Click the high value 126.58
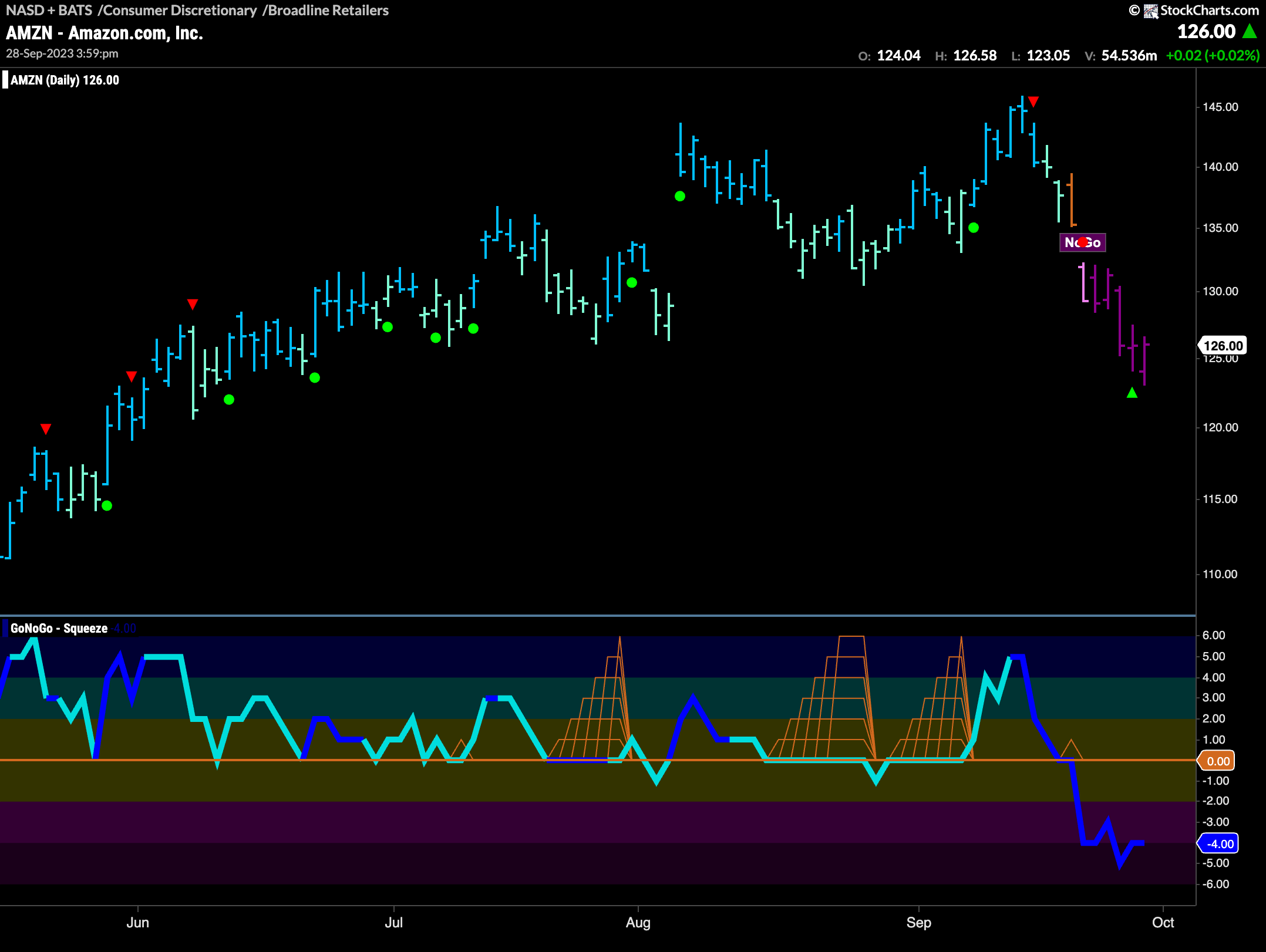The width and height of the screenshot is (1266, 952). (975, 56)
